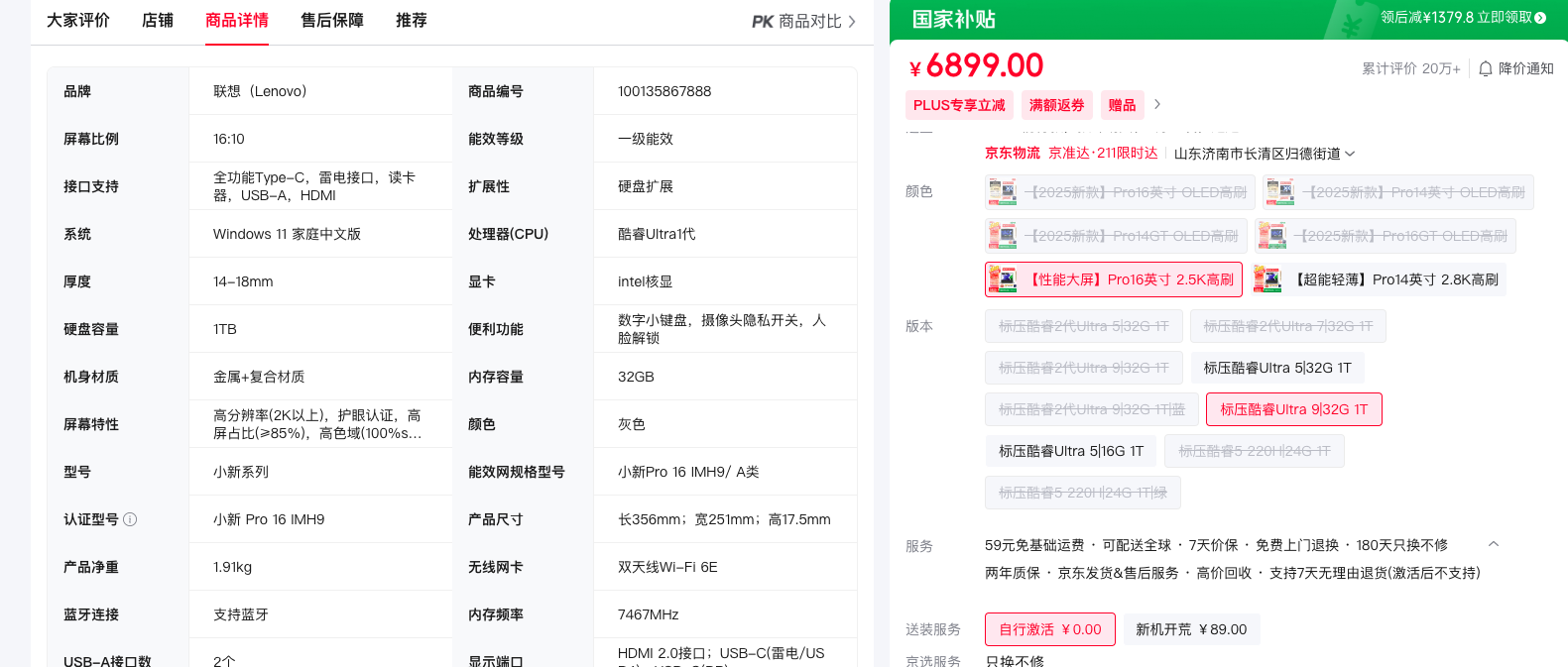Click the 16:10 screen ratio value
1568x667 pixels.
point(229,139)
